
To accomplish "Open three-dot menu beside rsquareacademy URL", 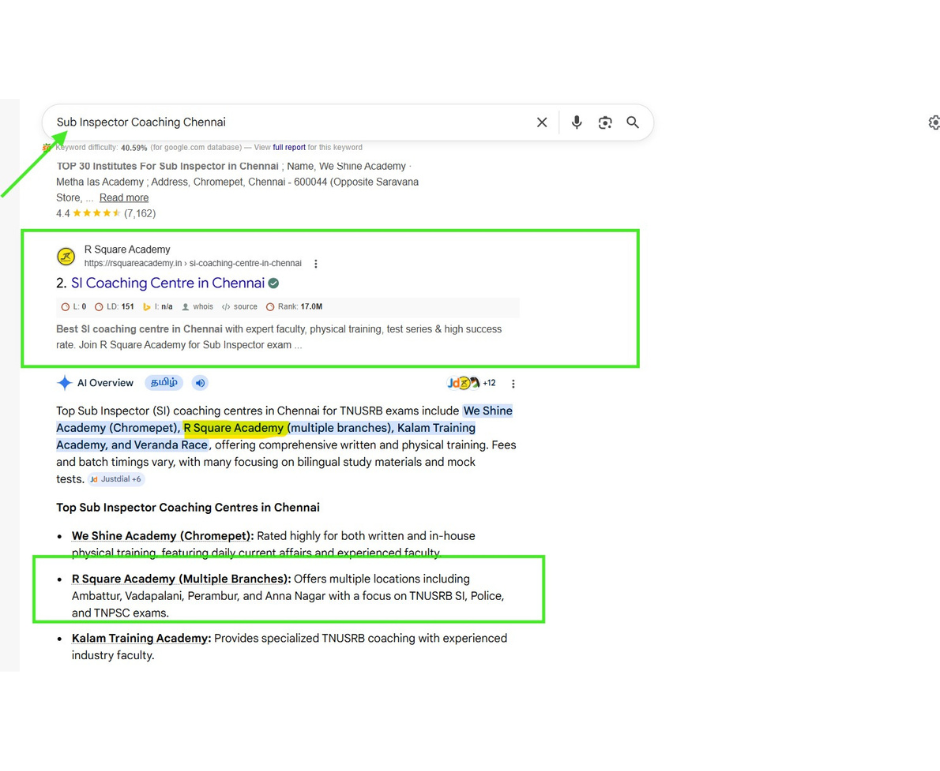I will point(316,263).
